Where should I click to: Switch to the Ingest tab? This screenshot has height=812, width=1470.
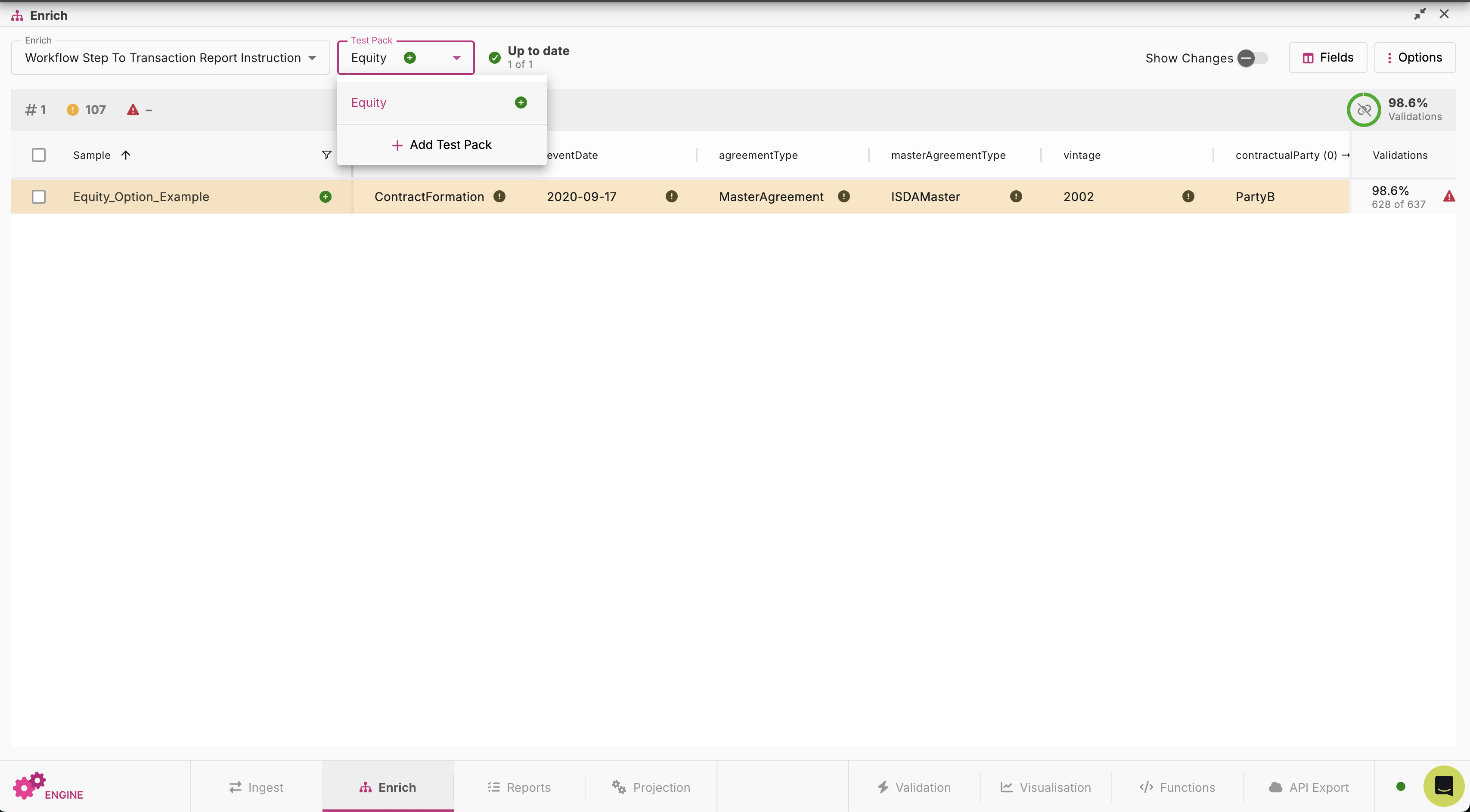(x=256, y=787)
